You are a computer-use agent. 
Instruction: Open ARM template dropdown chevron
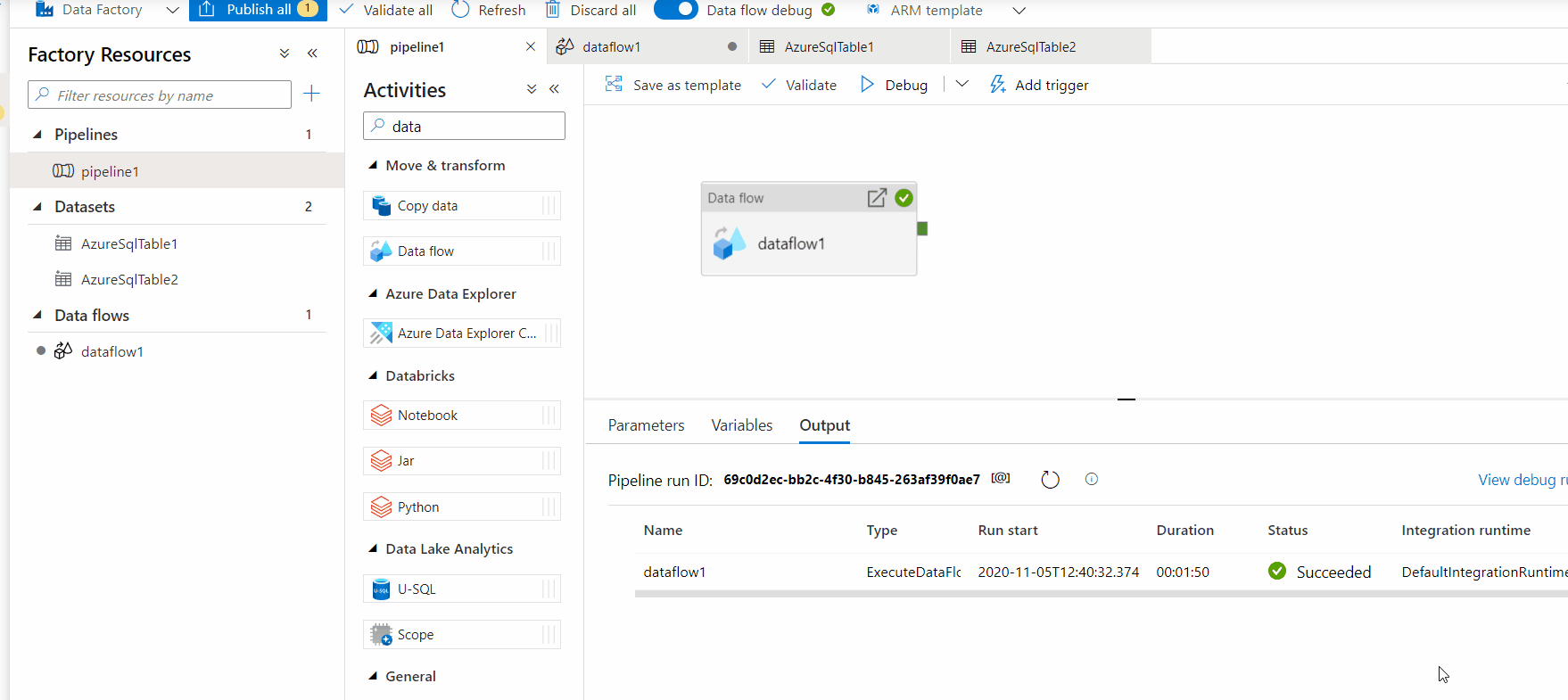pos(1019,11)
